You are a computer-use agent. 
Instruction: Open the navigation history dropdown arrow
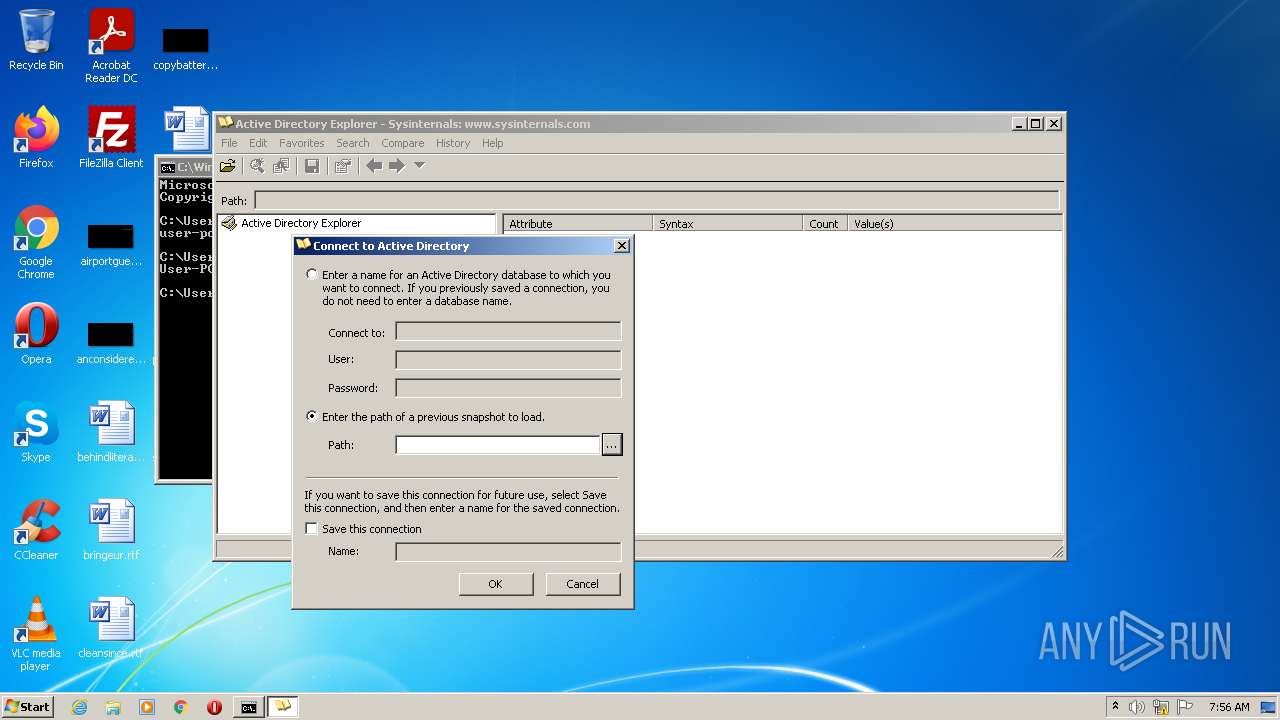coord(420,165)
